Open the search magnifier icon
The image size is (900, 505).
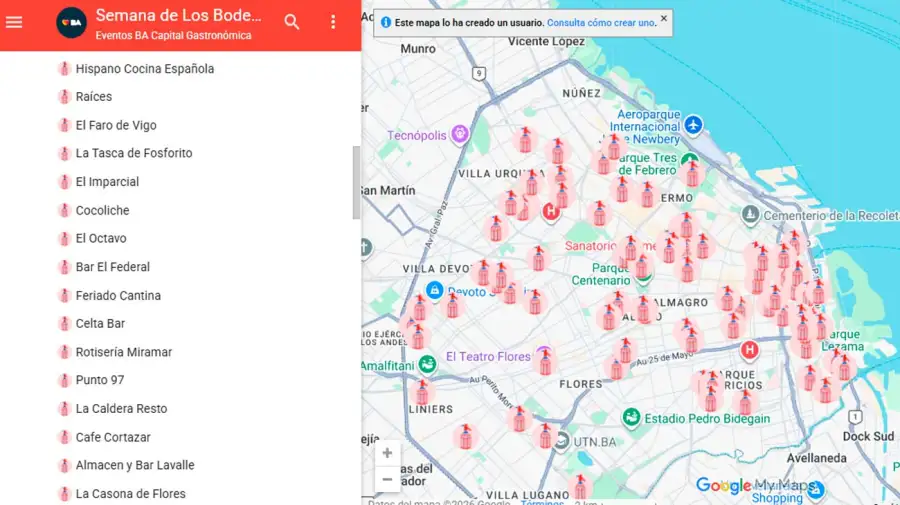pyautogui.click(x=292, y=22)
